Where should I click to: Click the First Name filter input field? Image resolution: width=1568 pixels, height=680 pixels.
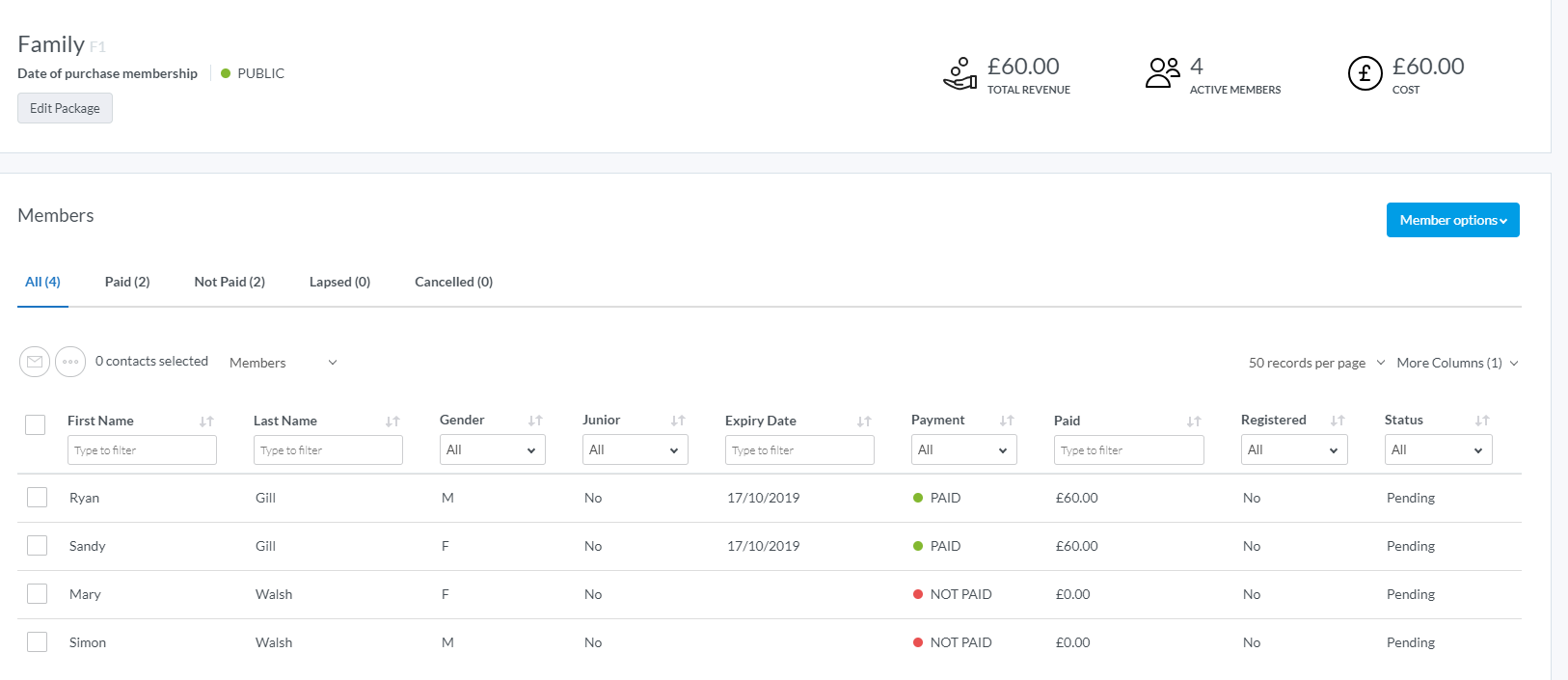coord(142,450)
